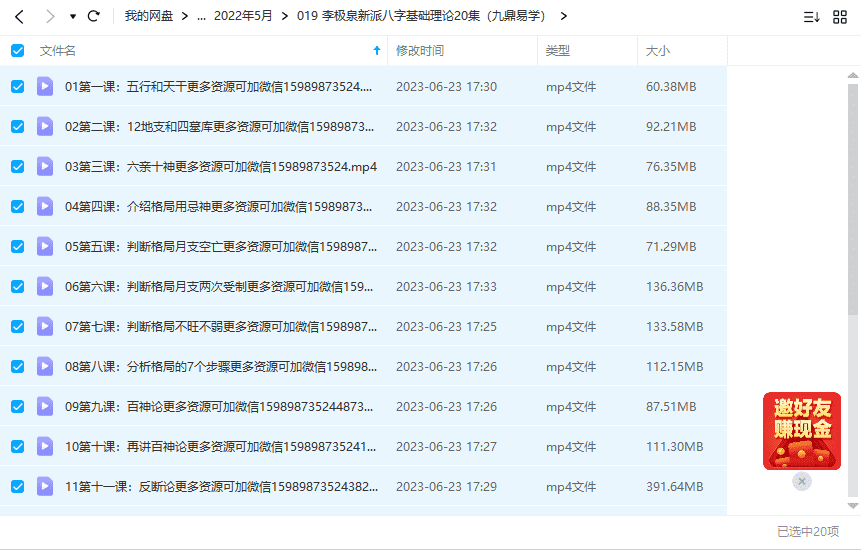
Task: Toggle the select-all checkbox in header
Action: 17,50
